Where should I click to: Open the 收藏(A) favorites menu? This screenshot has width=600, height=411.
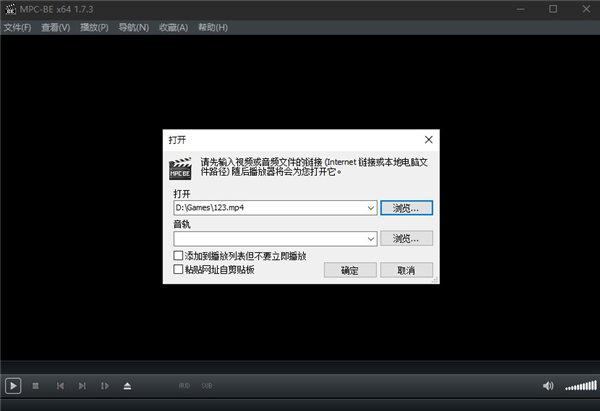pos(173,27)
